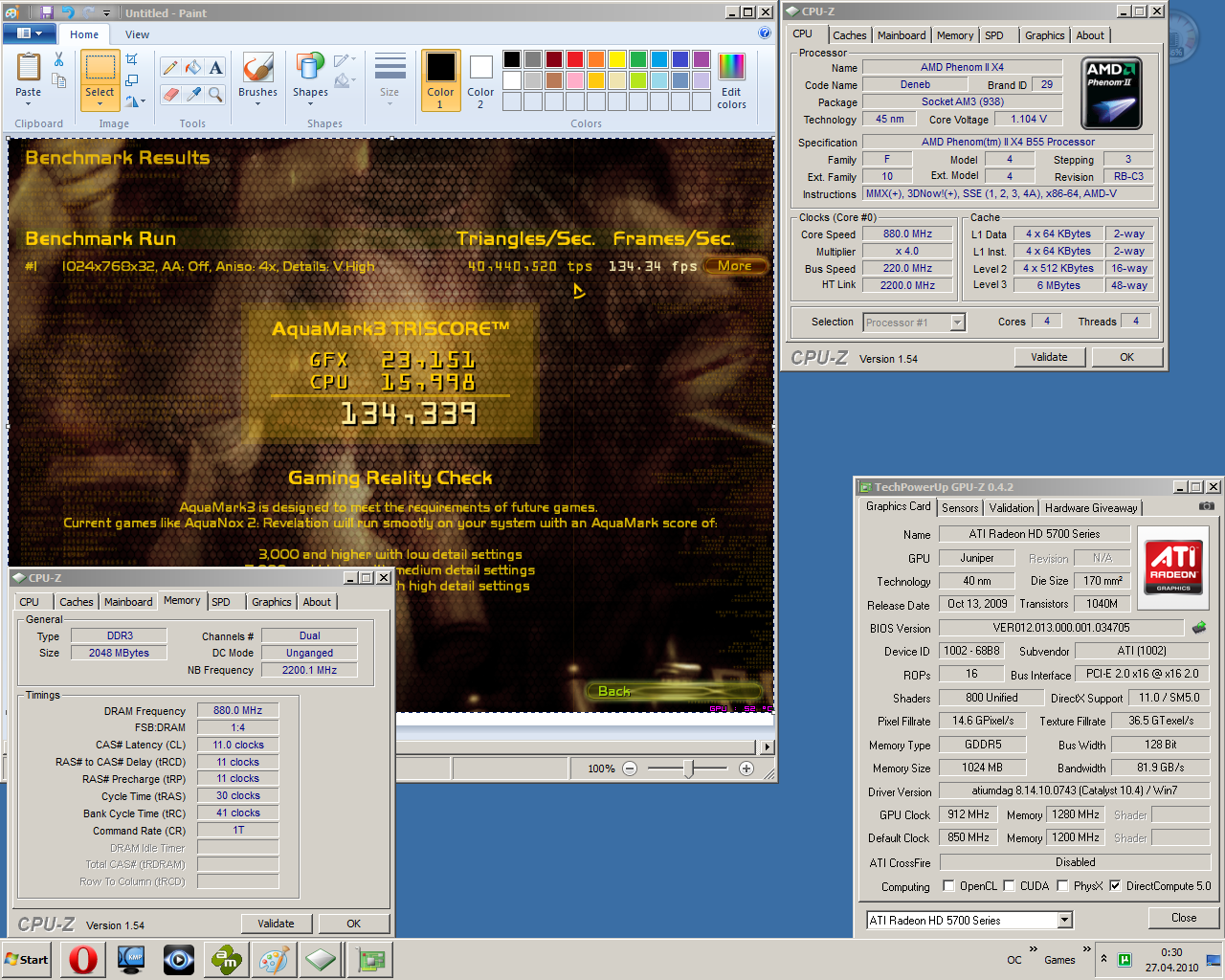1225x980 pixels.
Task: Click the Color 2 button in Paint
Action: click(480, 80)
